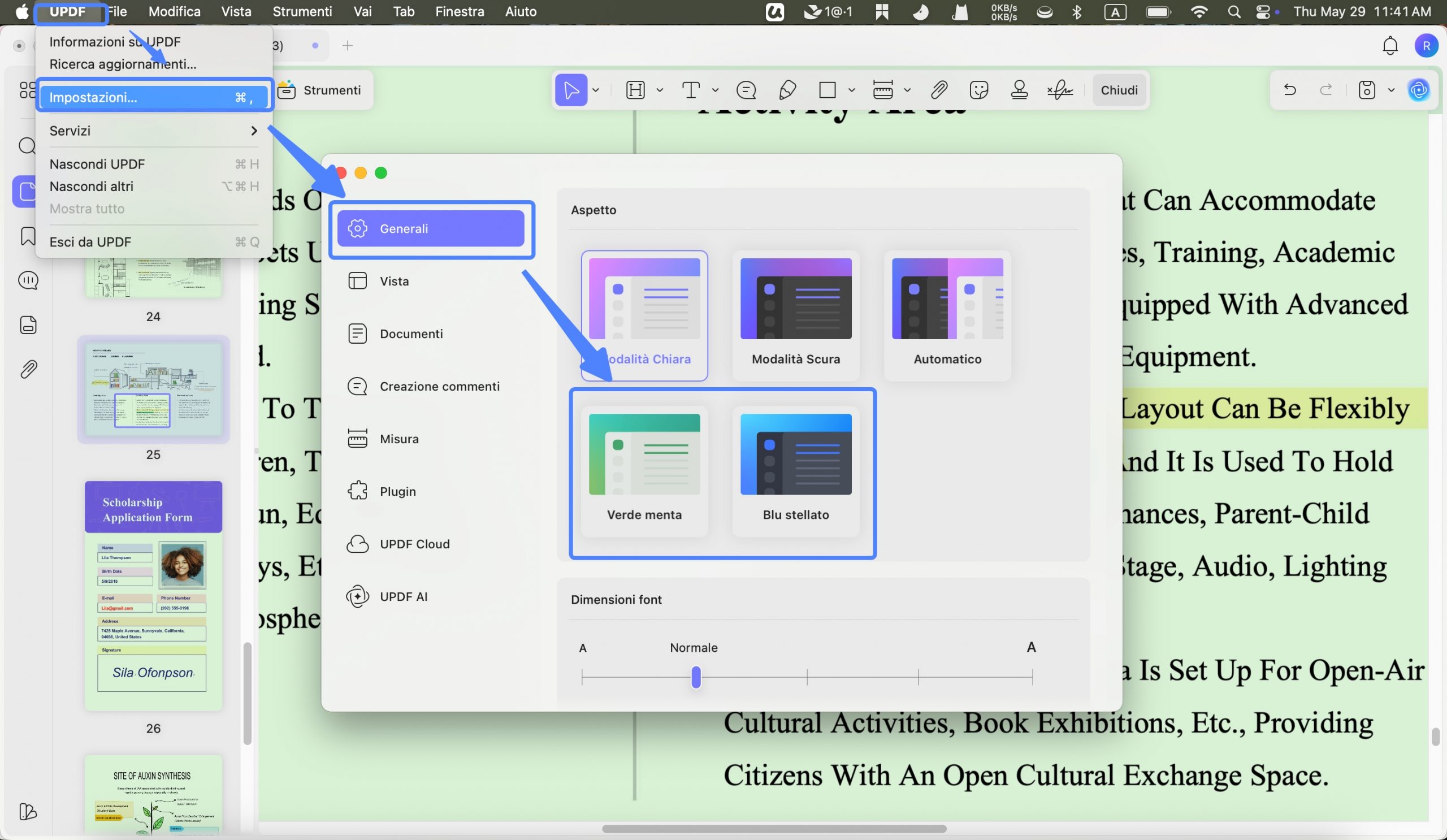Screen dimensions: 1447x840
Task: Open Creazione commenti settings section
Action: pos(431,387)
